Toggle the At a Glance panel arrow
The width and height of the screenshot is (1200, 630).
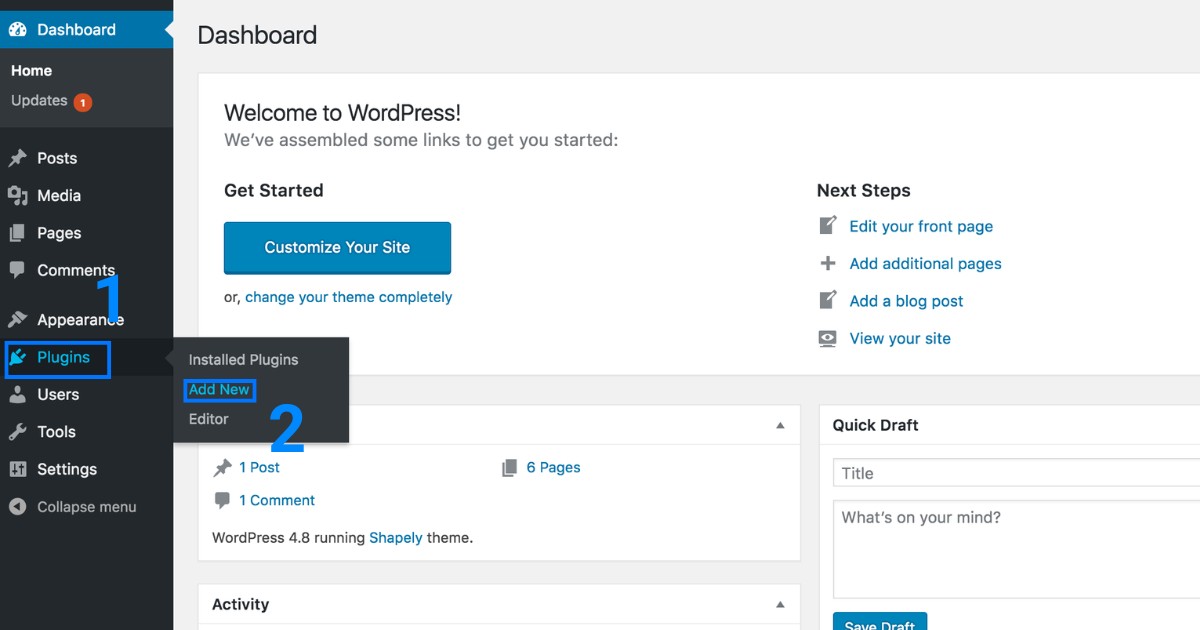point(780,426)
